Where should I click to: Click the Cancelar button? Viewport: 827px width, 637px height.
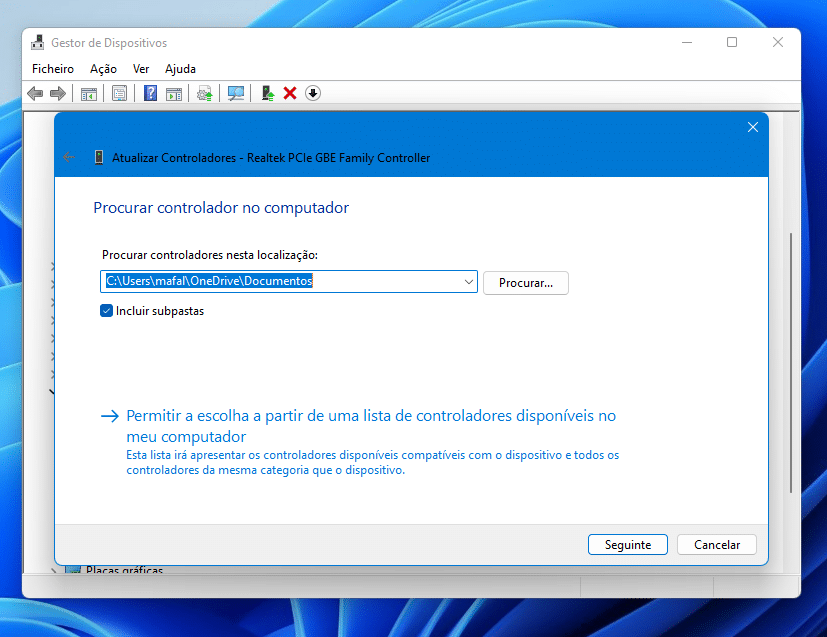(717, 545)
